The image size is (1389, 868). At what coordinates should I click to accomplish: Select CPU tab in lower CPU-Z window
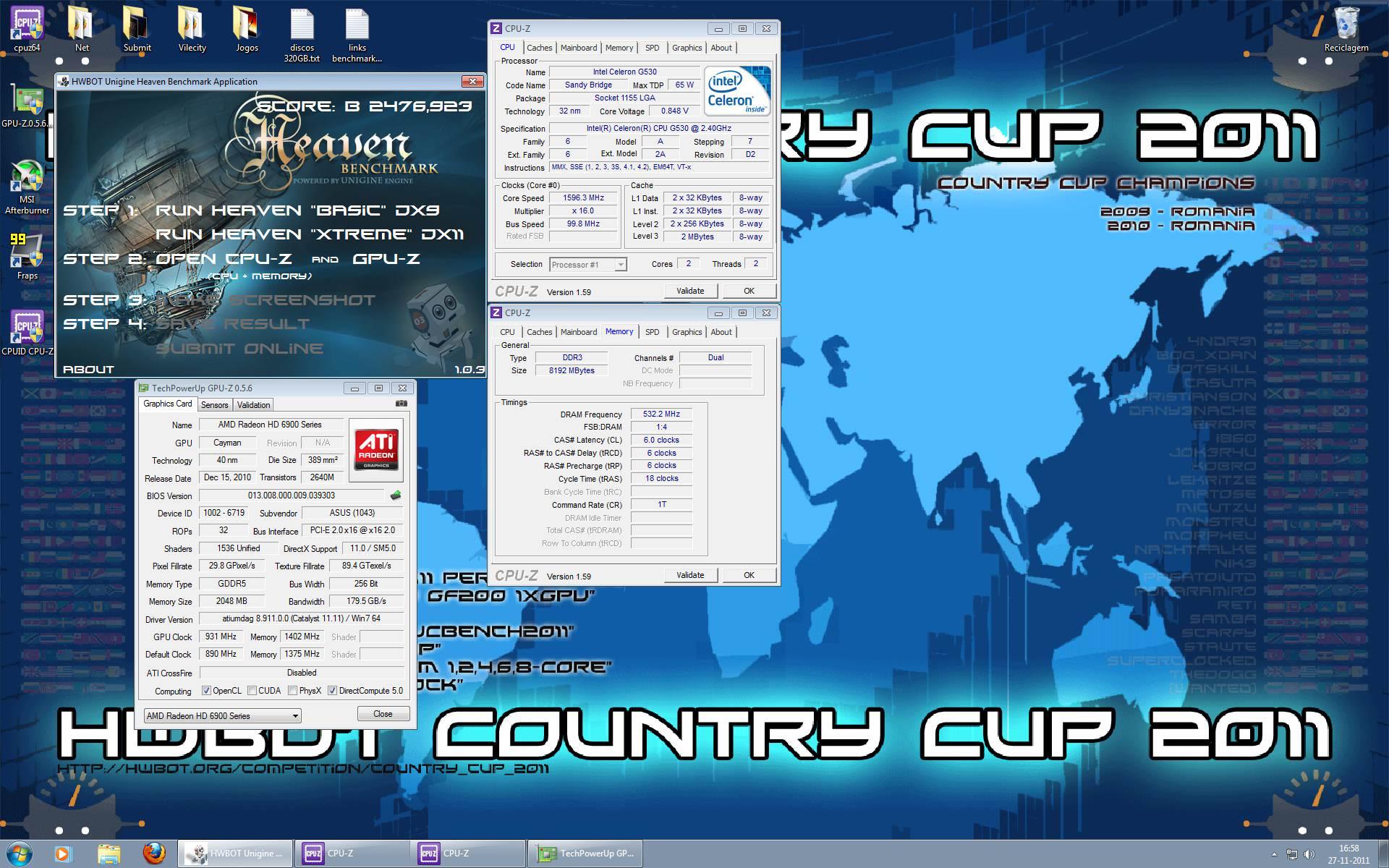[508, 332]
